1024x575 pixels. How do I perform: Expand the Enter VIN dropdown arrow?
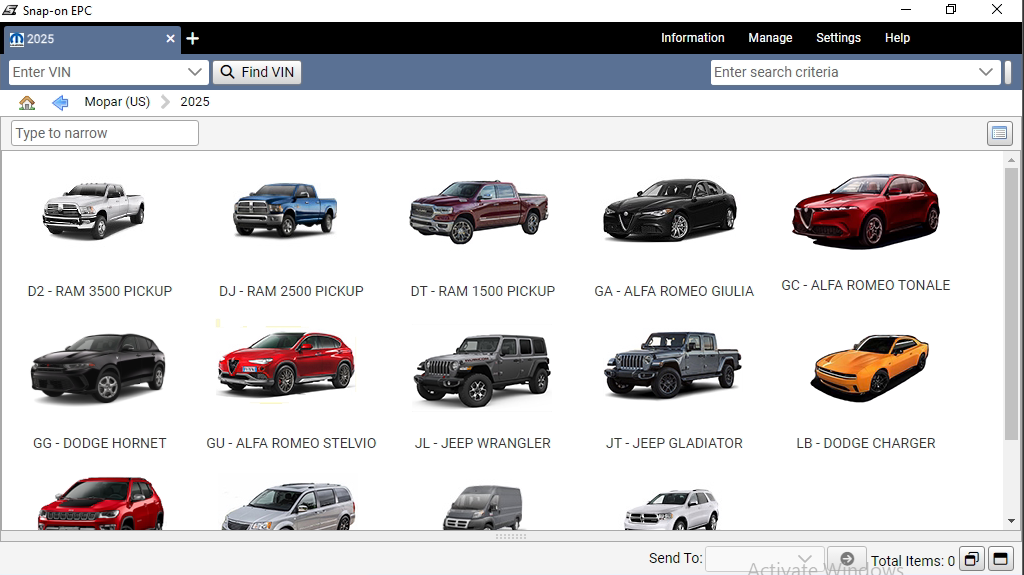(195, 72)
